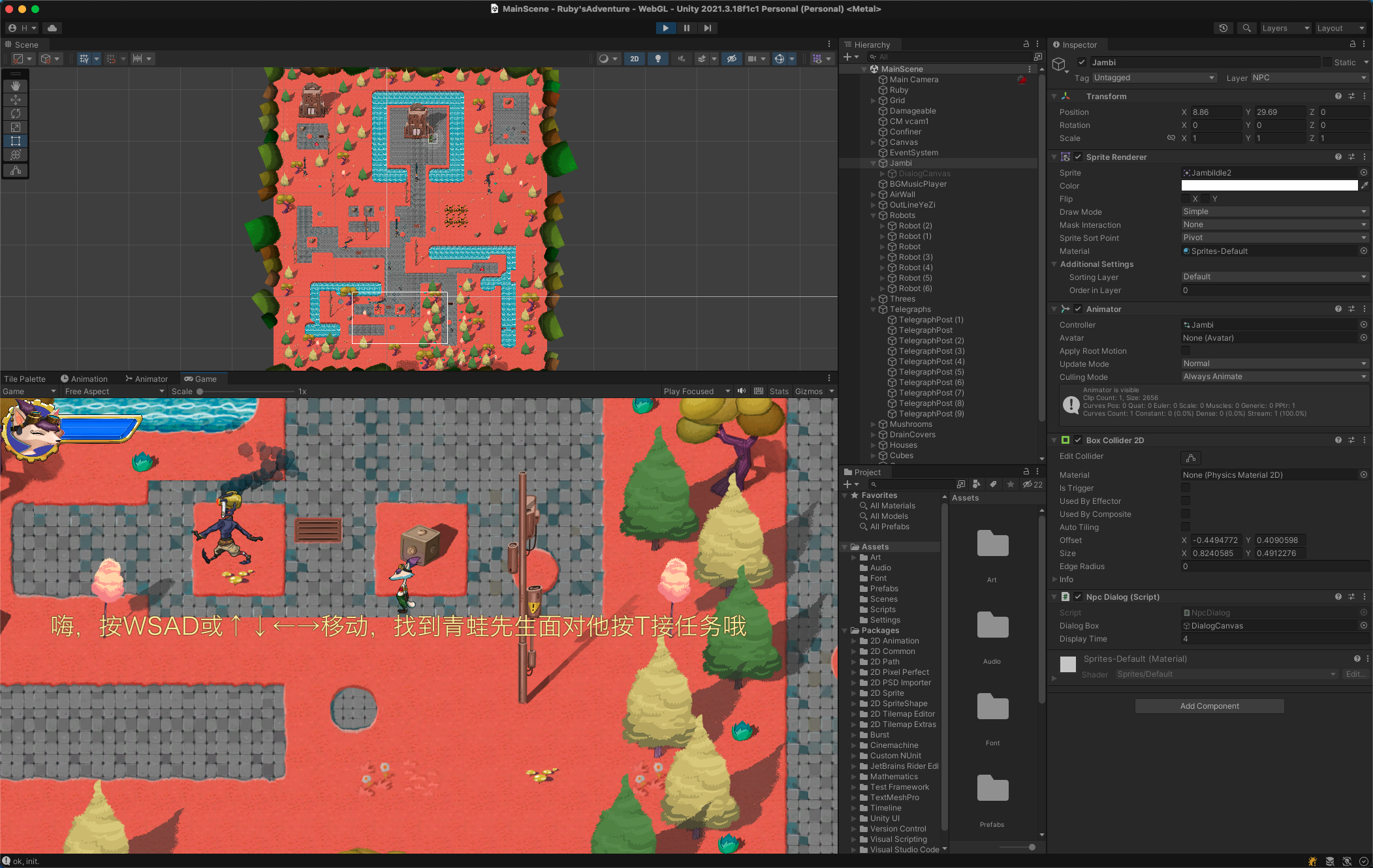Toggle 2D scene view mode

[634, 59]
